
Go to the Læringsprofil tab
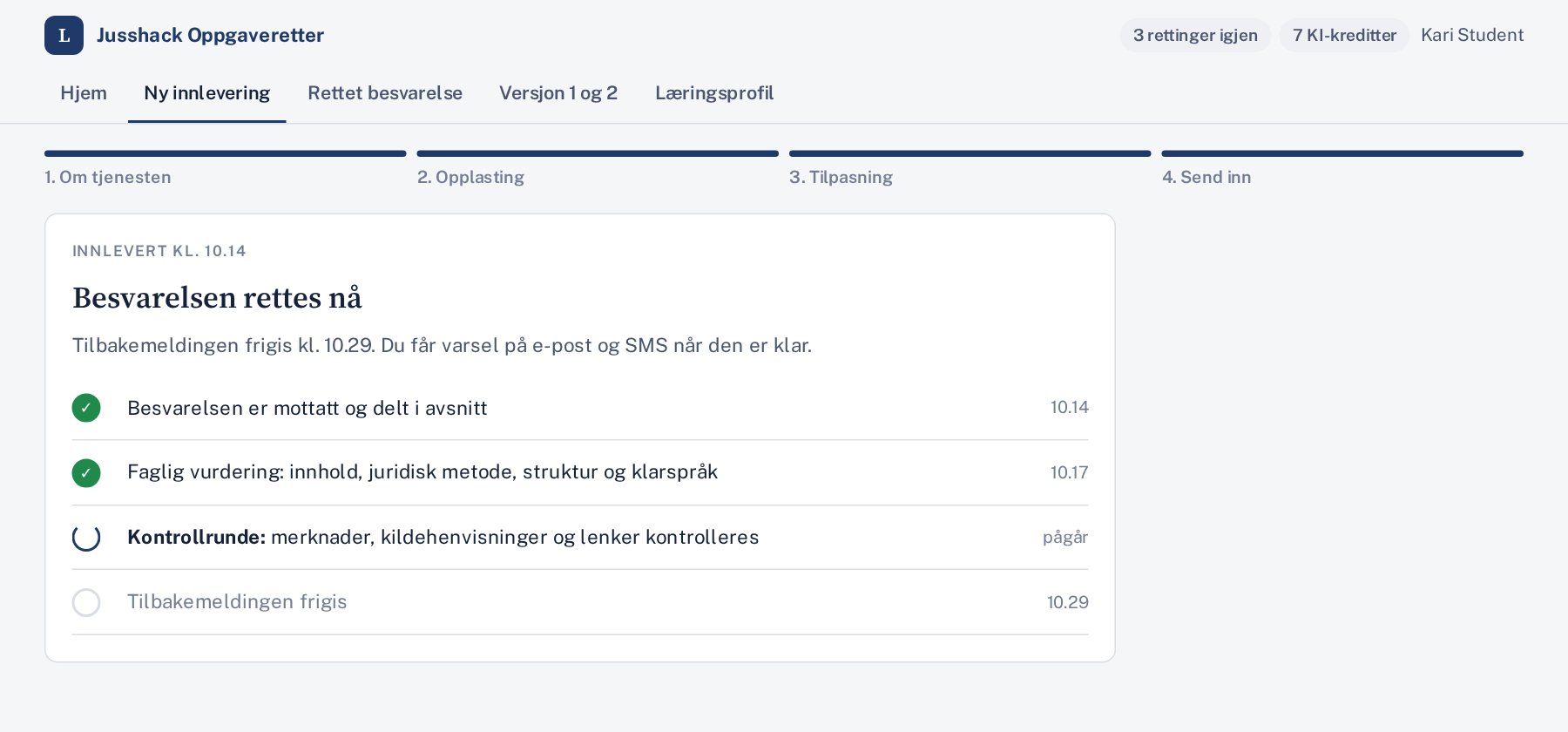pyautogui.click(x=714, y=93)
